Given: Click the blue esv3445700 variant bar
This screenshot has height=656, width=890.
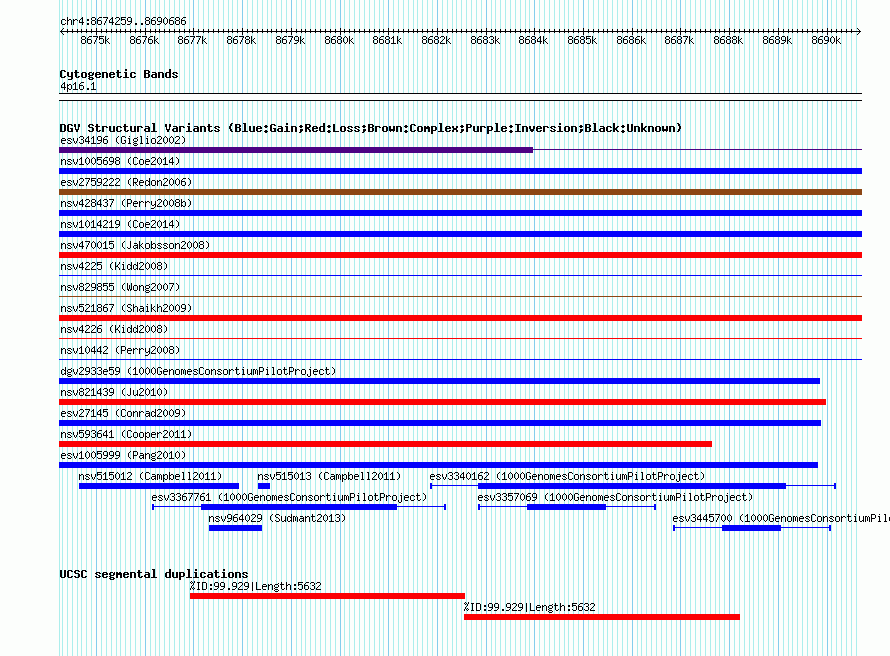Looking at the screenshot, I should point(752,528).
